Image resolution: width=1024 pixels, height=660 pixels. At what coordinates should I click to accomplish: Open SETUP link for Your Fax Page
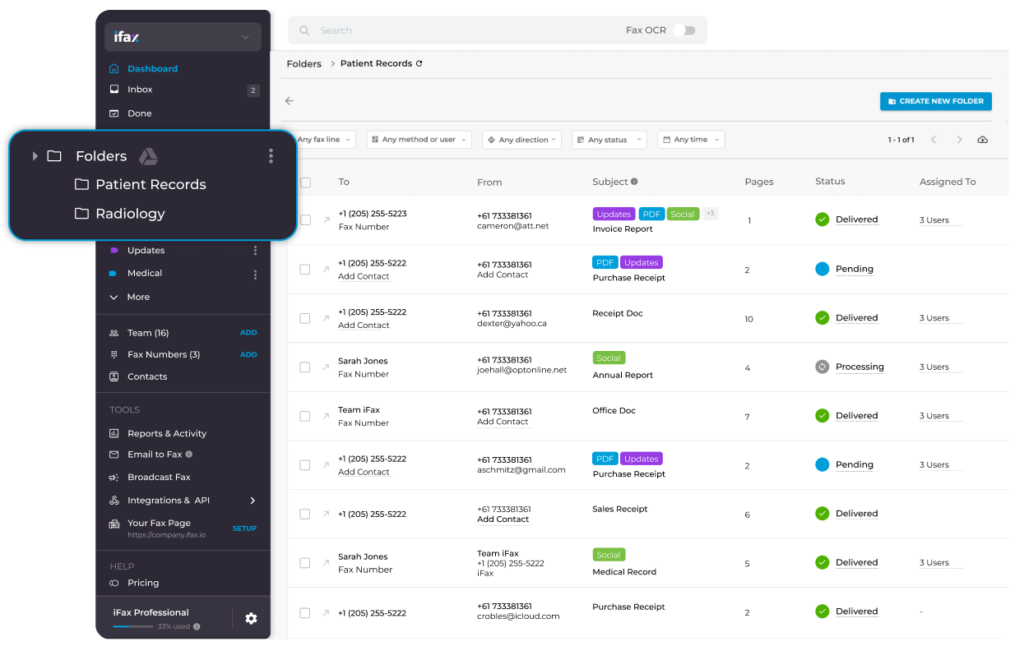tap(244, 528)
